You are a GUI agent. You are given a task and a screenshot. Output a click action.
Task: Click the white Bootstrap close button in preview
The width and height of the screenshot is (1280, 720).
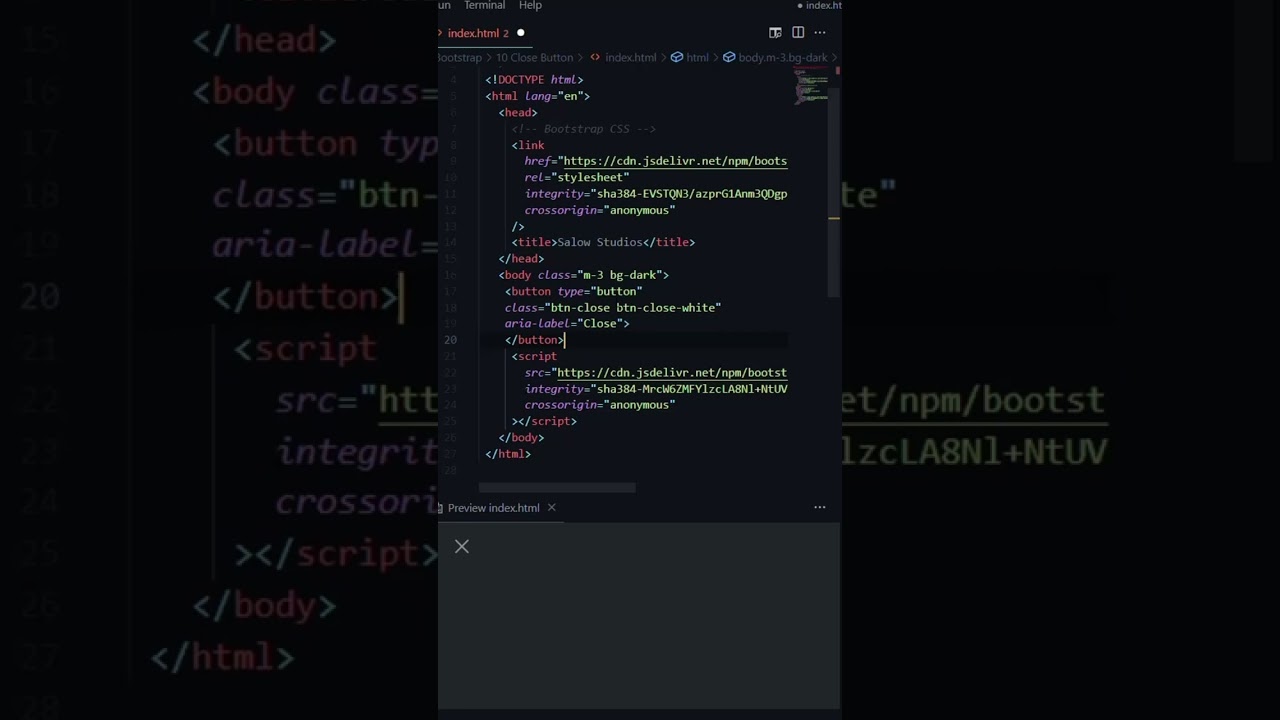(462, 547)
